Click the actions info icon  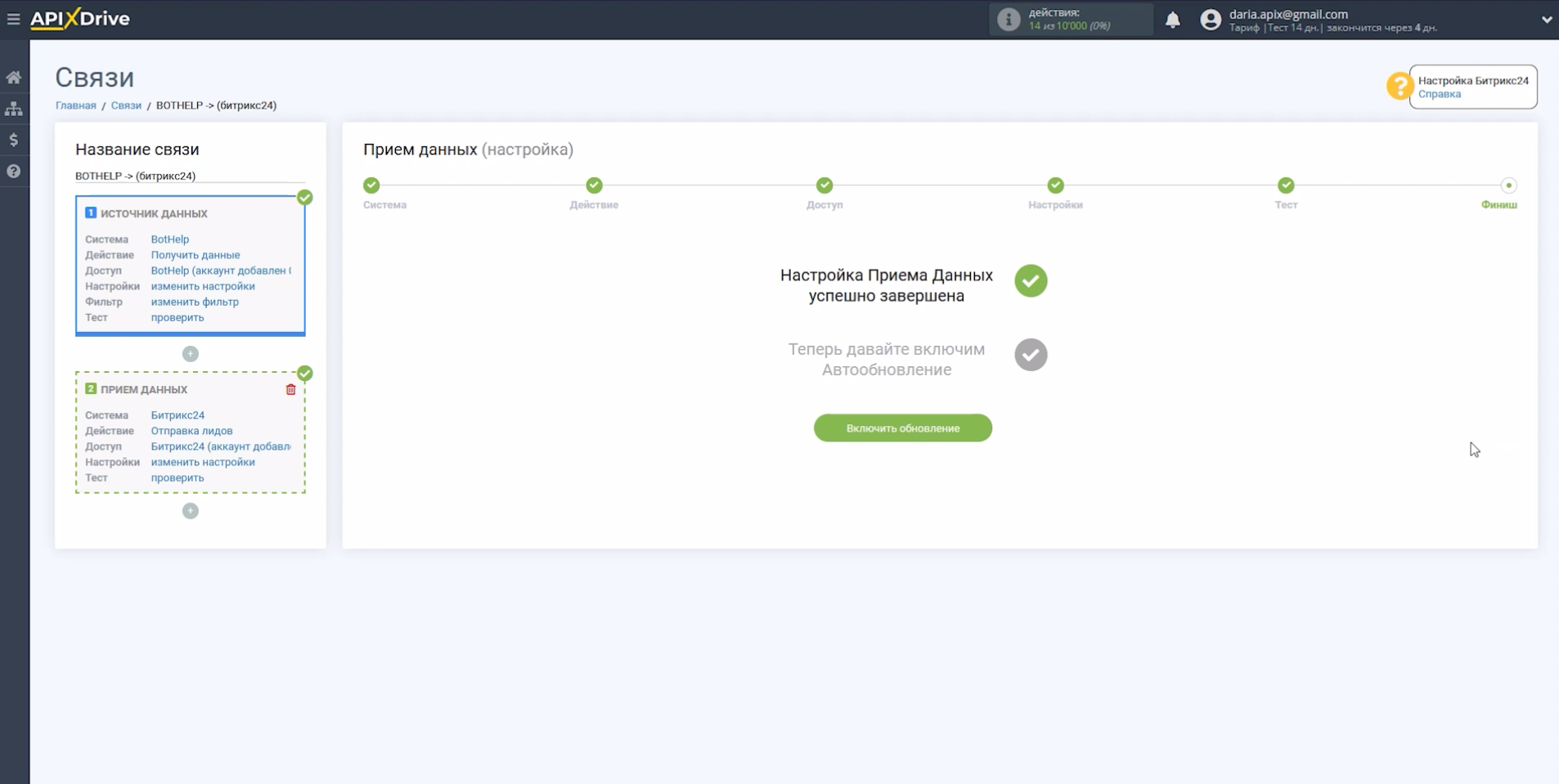(1009, 20)
